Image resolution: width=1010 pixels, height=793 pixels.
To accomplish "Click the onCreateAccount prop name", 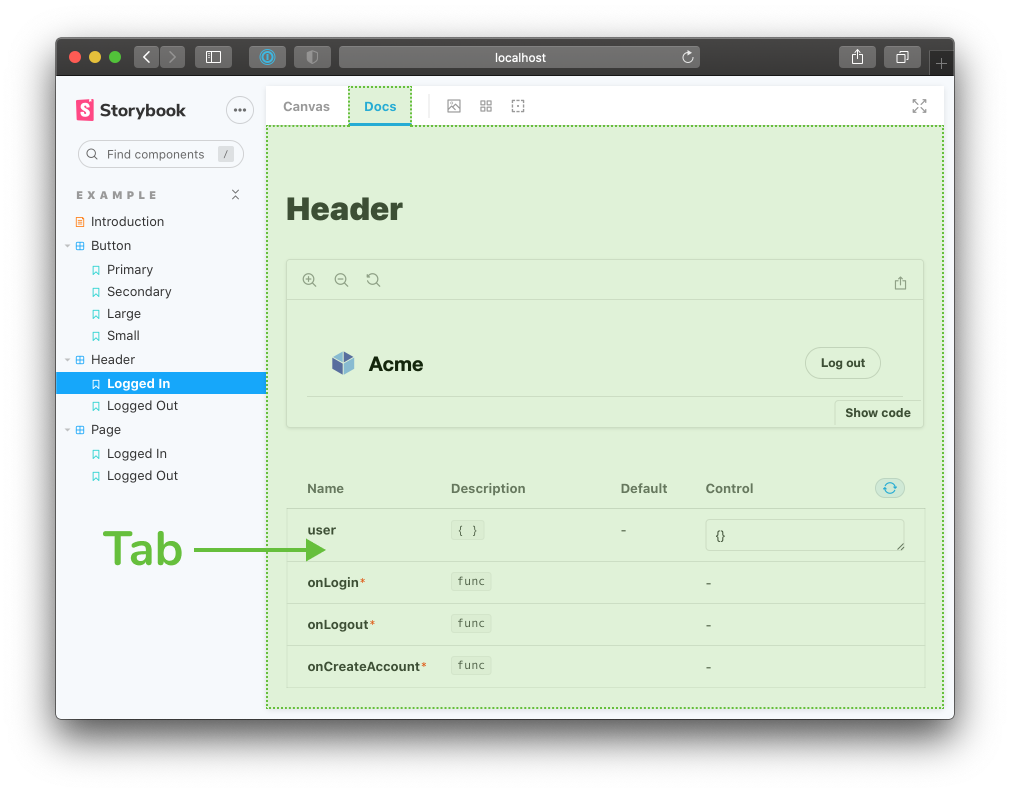I will pos(363,667).
